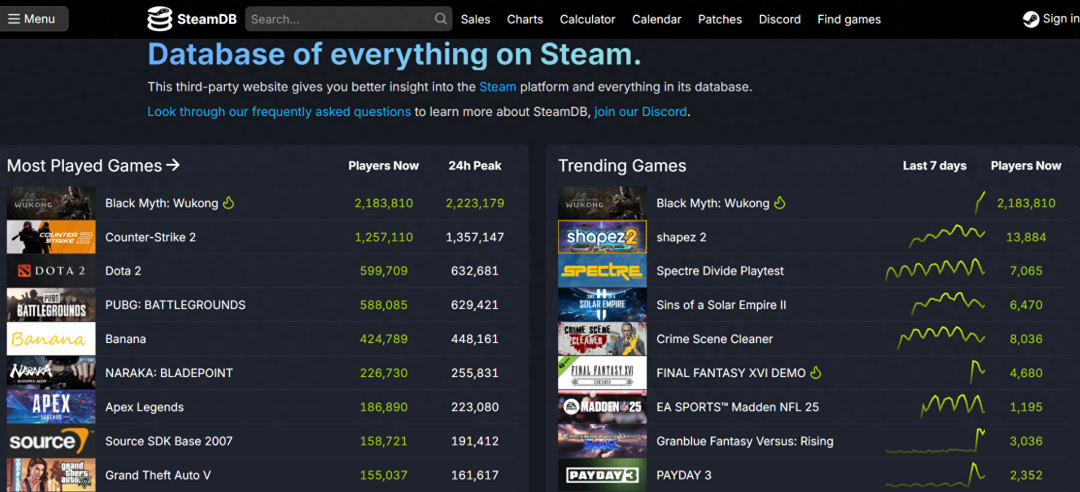
Task: Click the Dota 2 logo thumbnail
Action: 51,271
